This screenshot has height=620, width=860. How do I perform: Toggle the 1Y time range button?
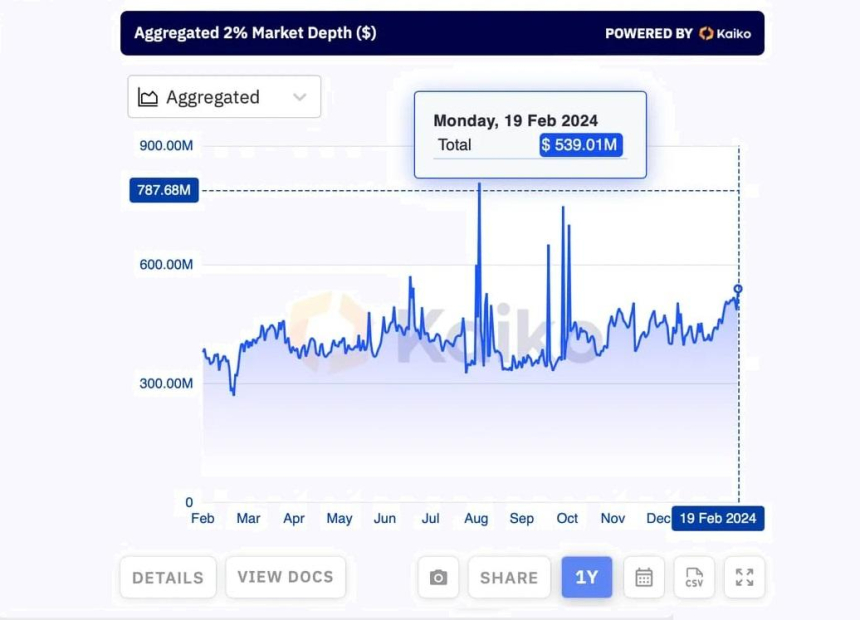(x=586, y=578)
